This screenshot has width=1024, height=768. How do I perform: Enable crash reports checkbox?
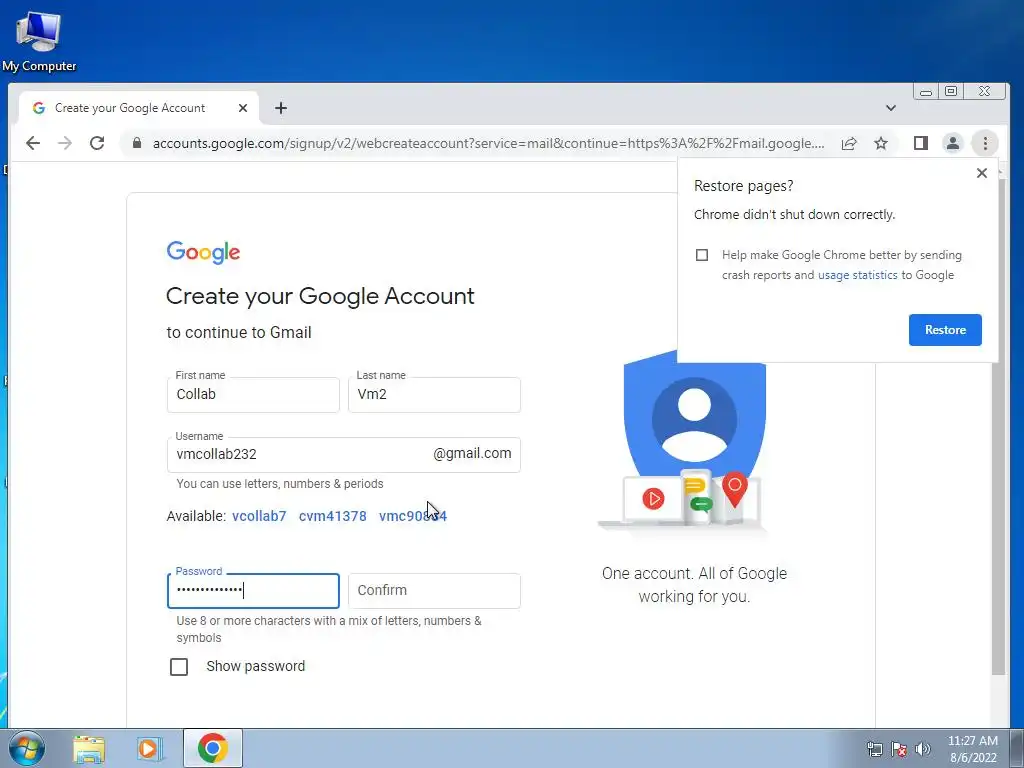702,255
